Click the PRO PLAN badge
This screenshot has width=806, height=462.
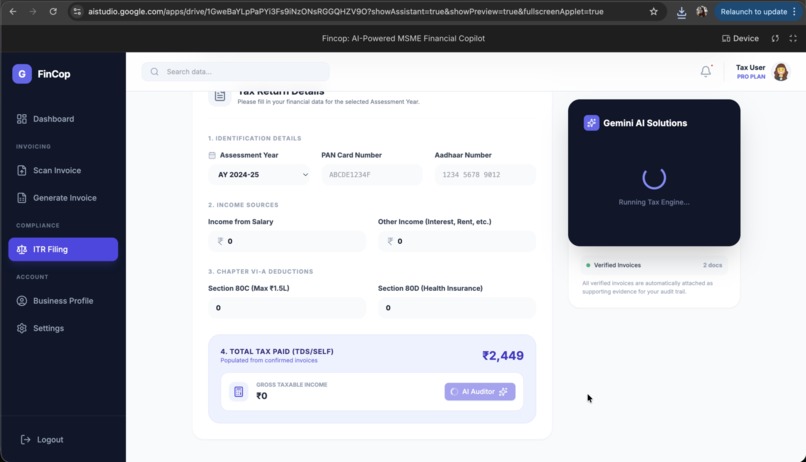click(x=751, y=77)
